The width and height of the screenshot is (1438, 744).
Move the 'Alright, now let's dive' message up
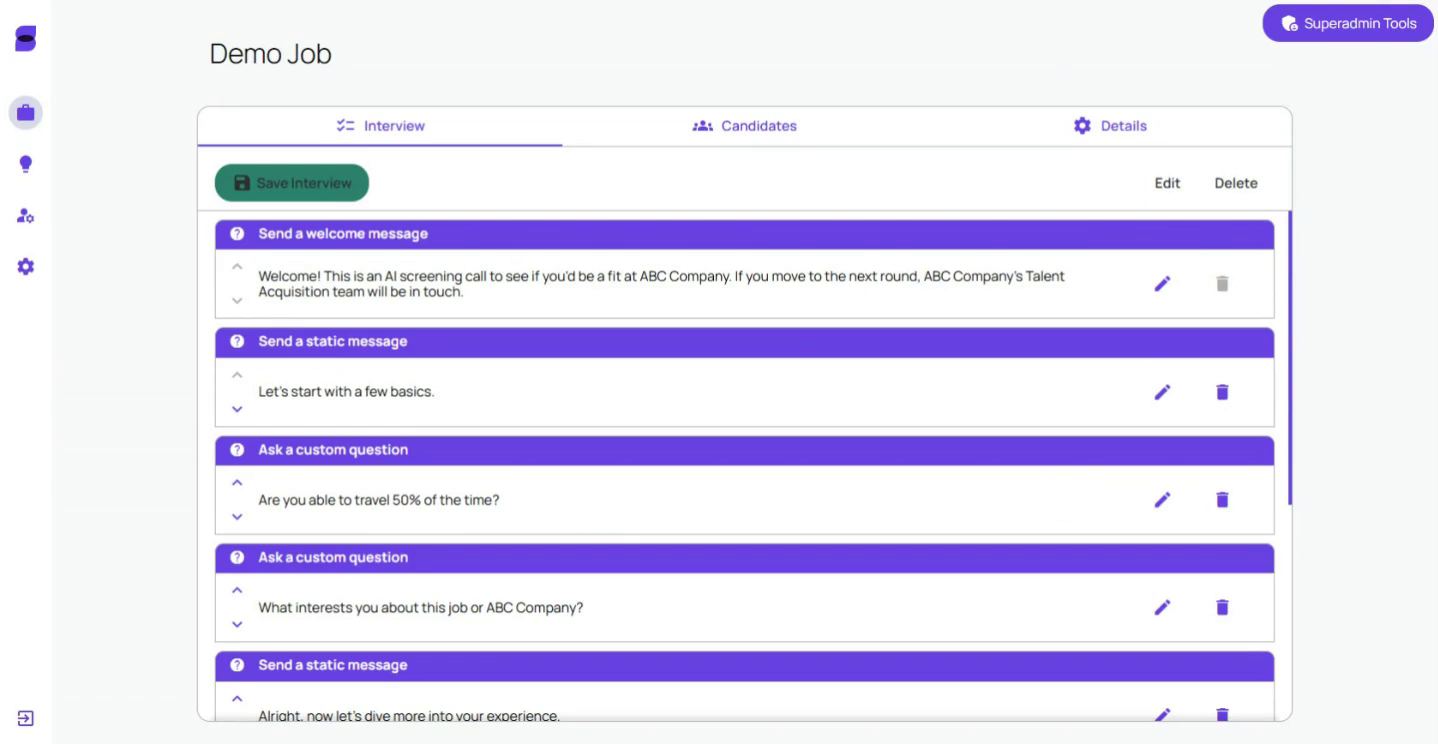pos(237,698)
